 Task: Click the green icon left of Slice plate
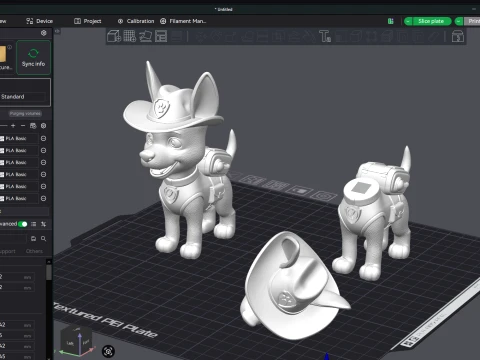pyautogui.click(x=391, y=21)
